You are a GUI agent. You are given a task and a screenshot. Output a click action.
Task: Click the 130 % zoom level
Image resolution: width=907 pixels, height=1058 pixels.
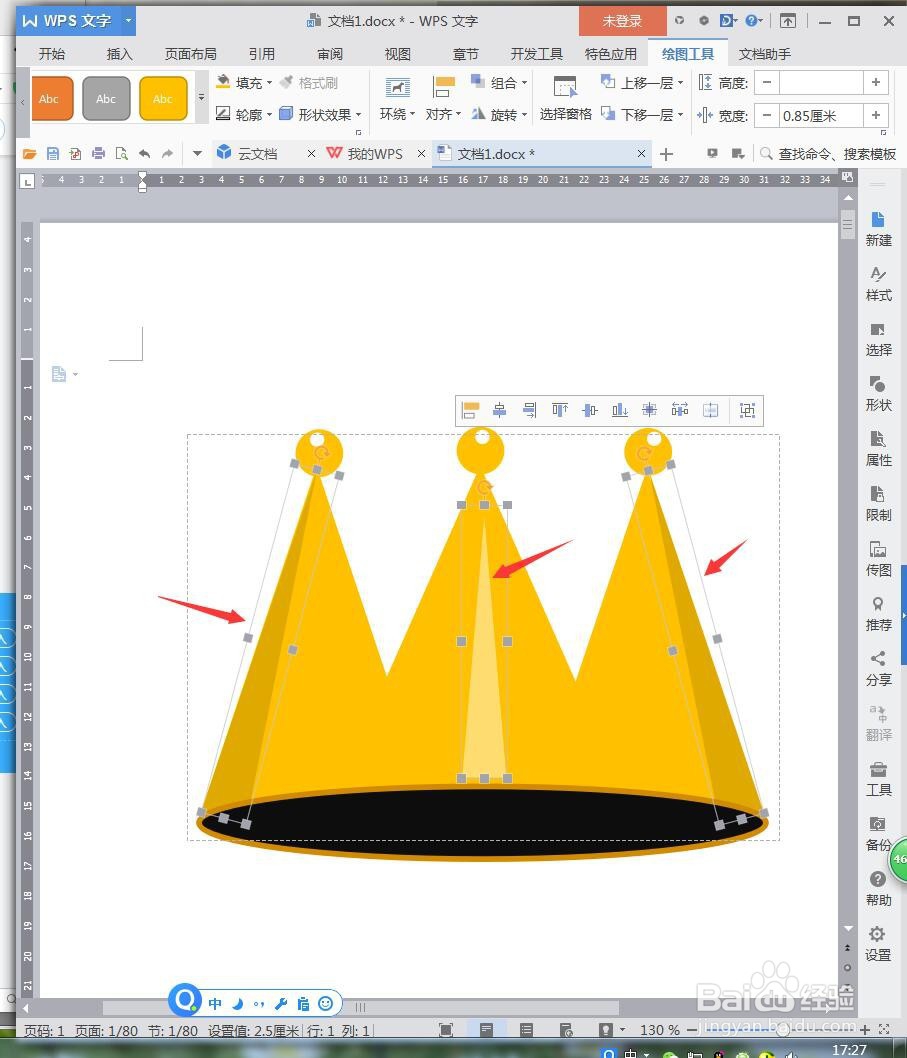coord(659,1030)
